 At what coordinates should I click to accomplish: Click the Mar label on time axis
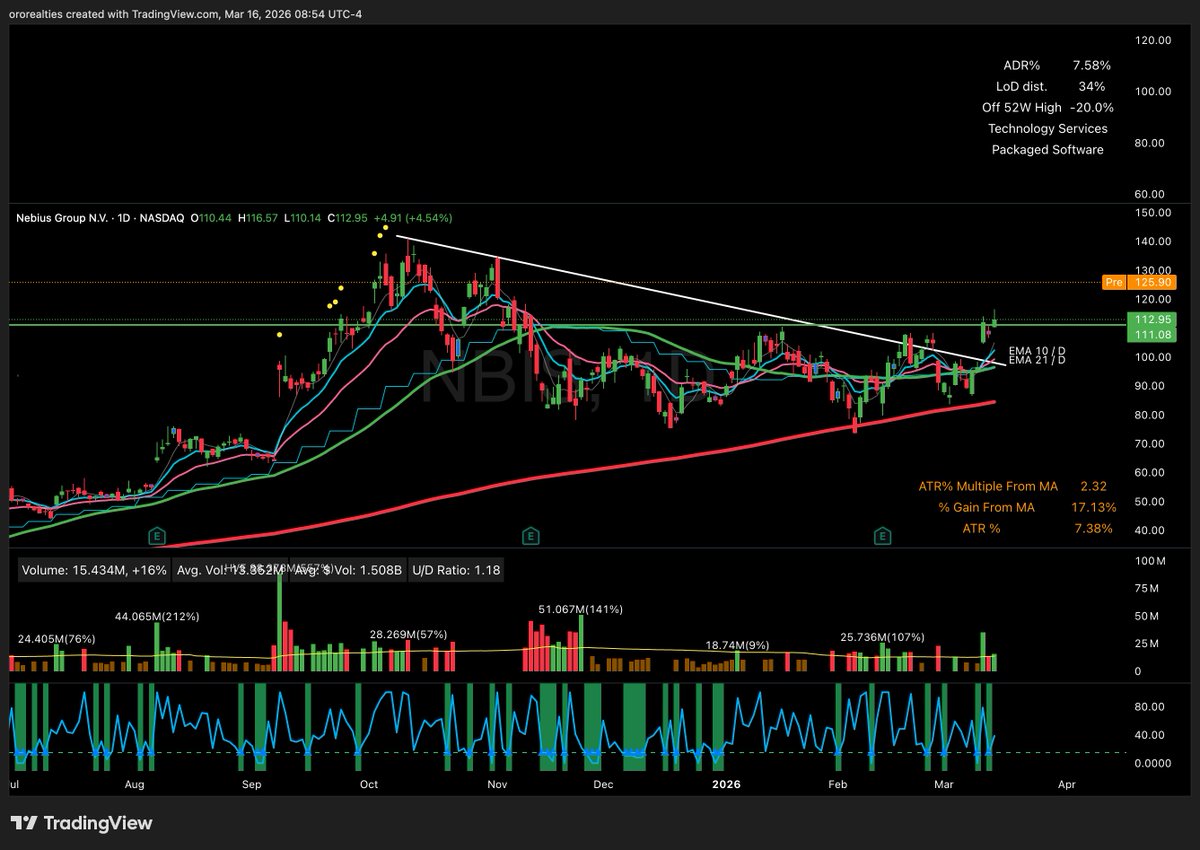[945, 785]
